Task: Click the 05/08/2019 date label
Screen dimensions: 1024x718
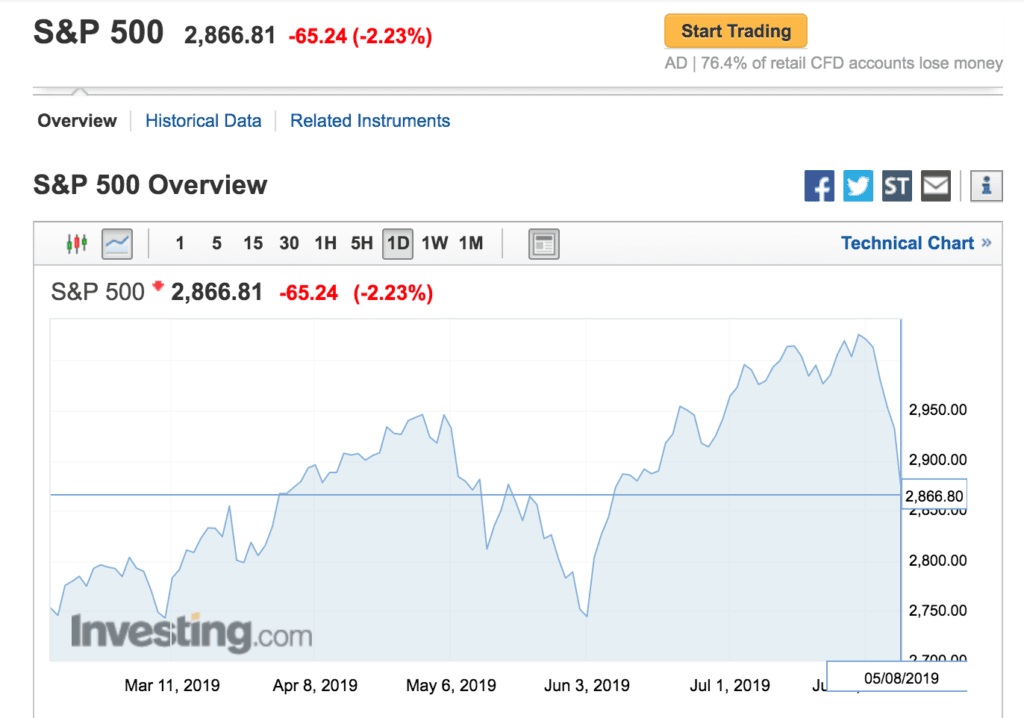Action: pyautogui.click(x=901, y=678)
